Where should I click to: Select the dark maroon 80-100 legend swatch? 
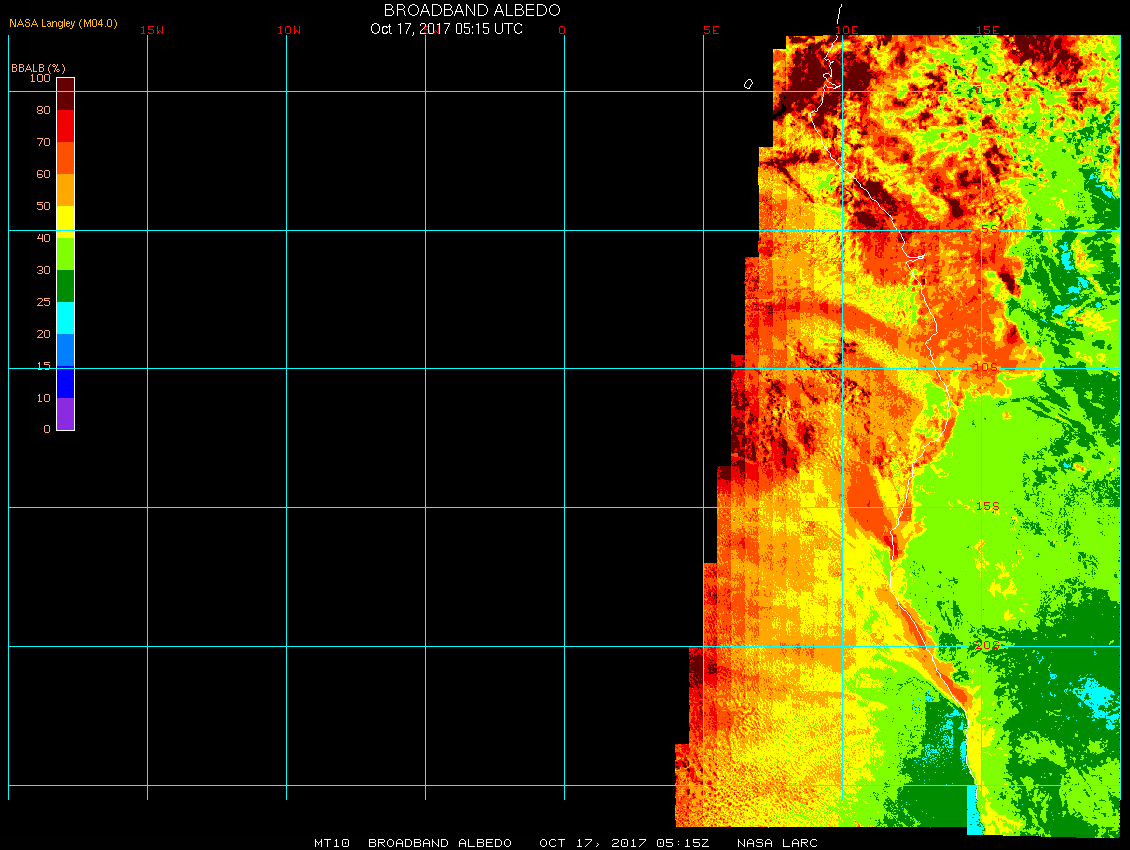[66, 94]
